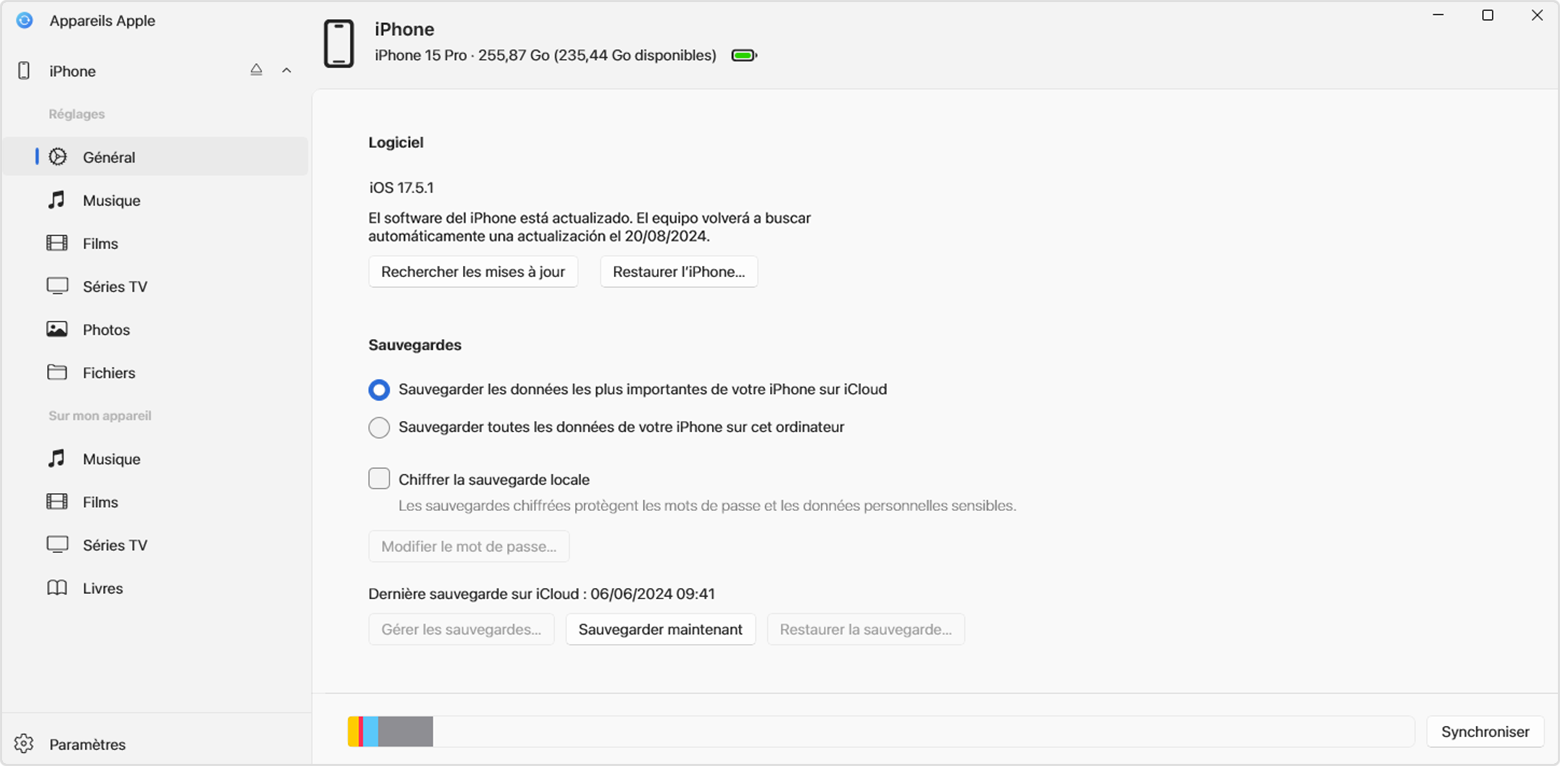Open Musique under Sur mon appareil
Image resolution: width=1560 pixels, height=766 pixels.
(x=155, y=459)
